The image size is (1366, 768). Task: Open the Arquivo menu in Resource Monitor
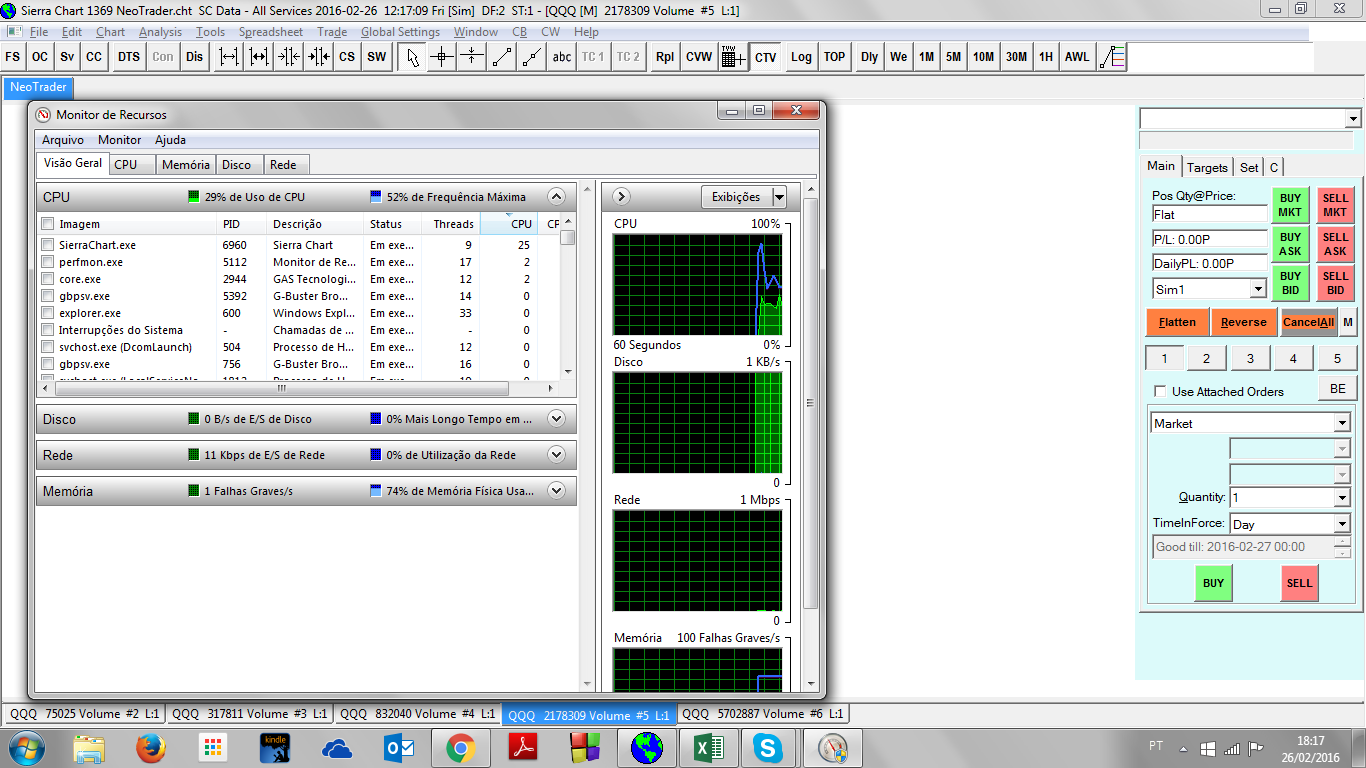(x=63, y=140)
